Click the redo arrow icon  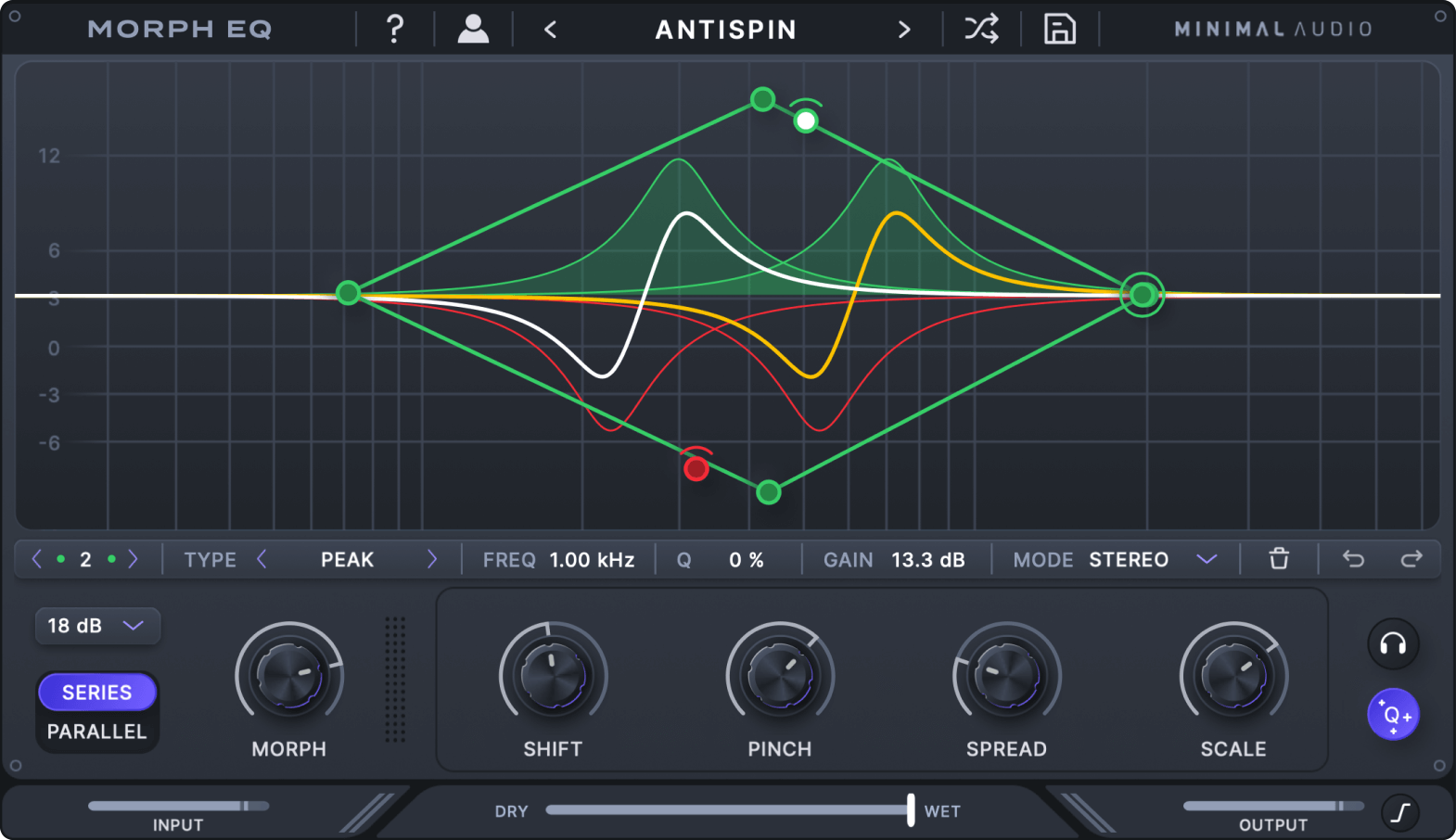coord(1411,559)
